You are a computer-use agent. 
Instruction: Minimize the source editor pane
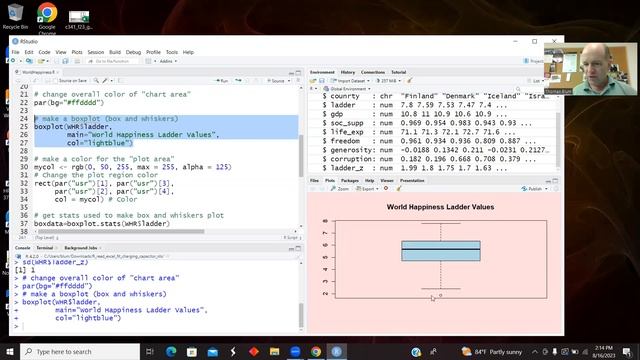(291, 73)
